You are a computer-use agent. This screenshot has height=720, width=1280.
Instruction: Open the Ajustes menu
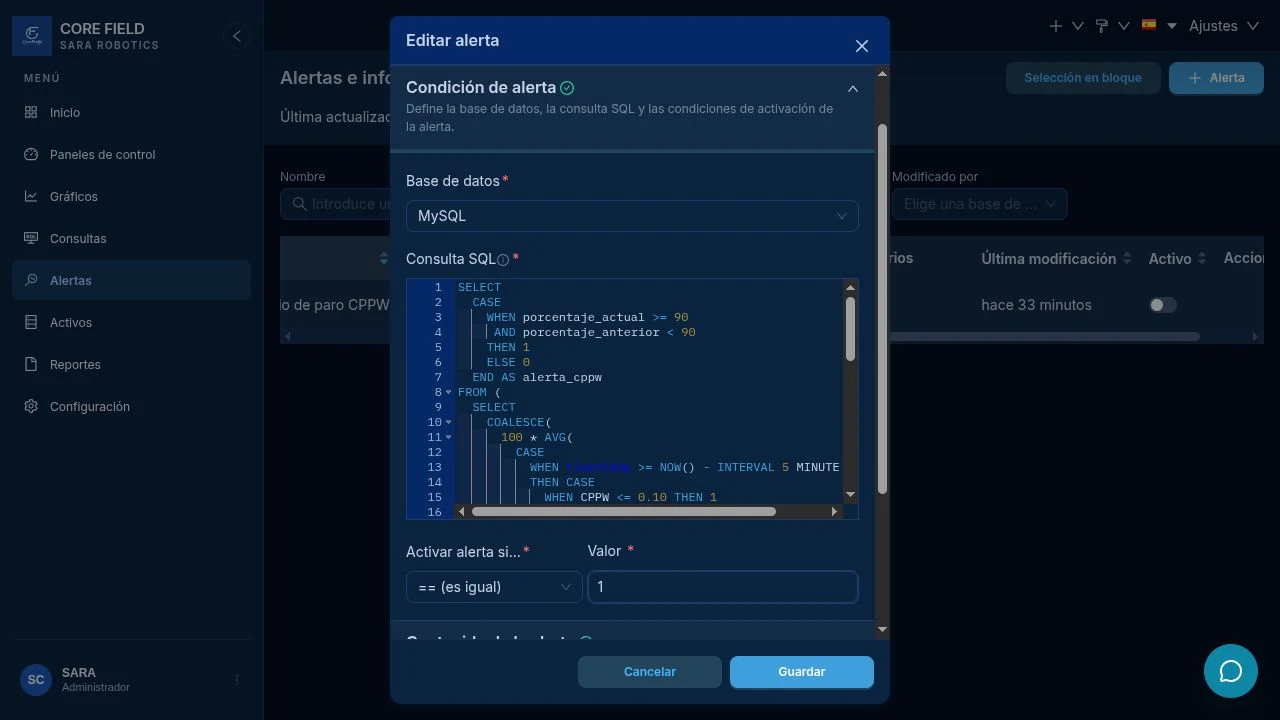(1224, 26)
